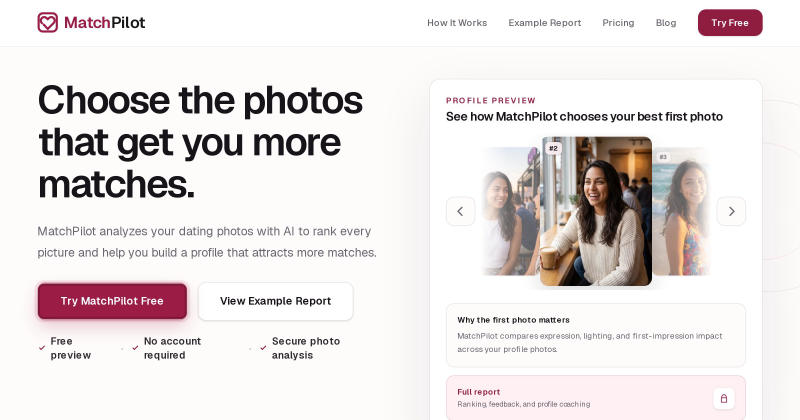Click the lock icon on Full report
The width and height of the screenshot is (800, 420).
pos(723,399)
